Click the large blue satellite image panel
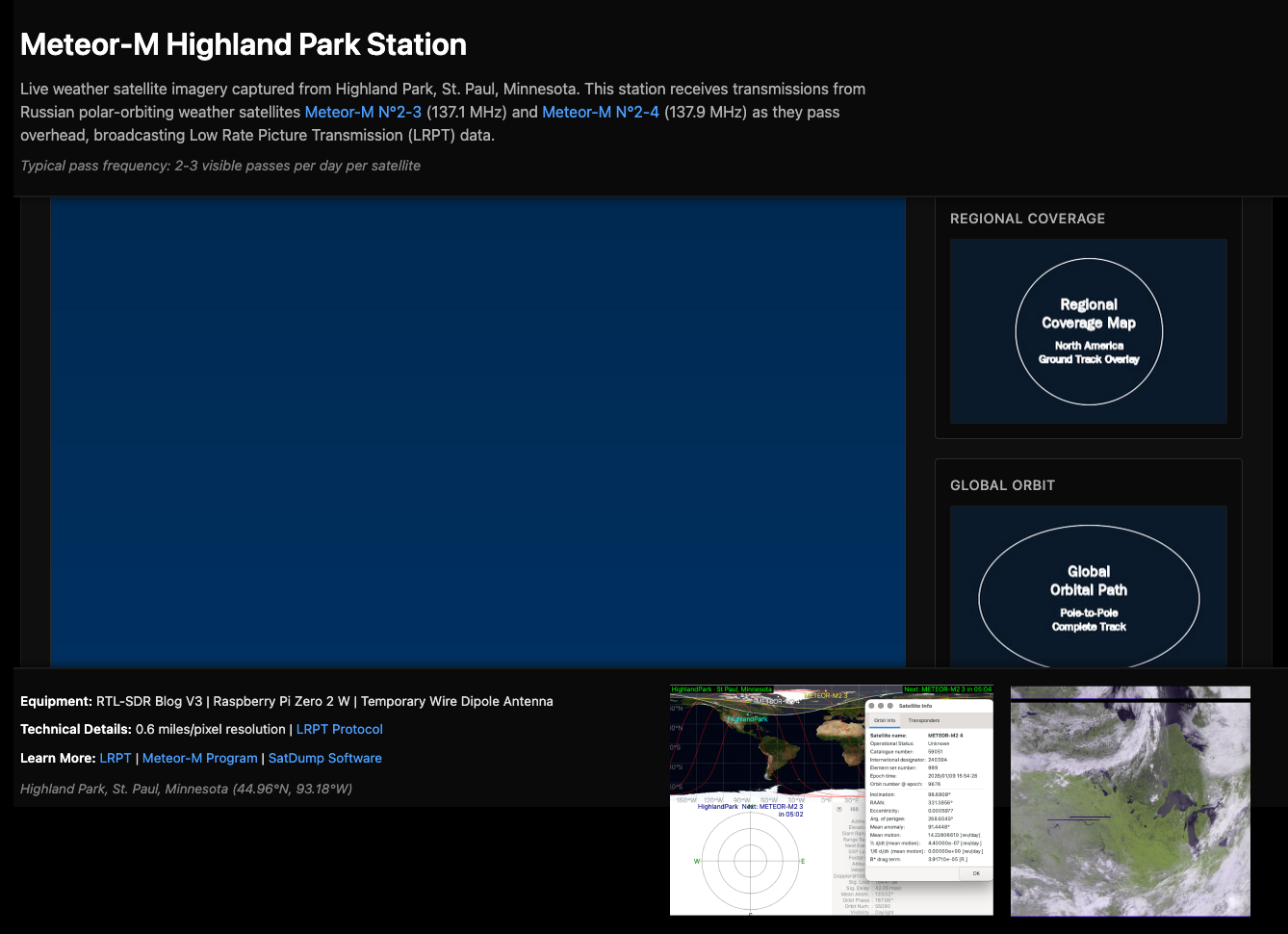The image size is (1288, 934). point(477,431)
